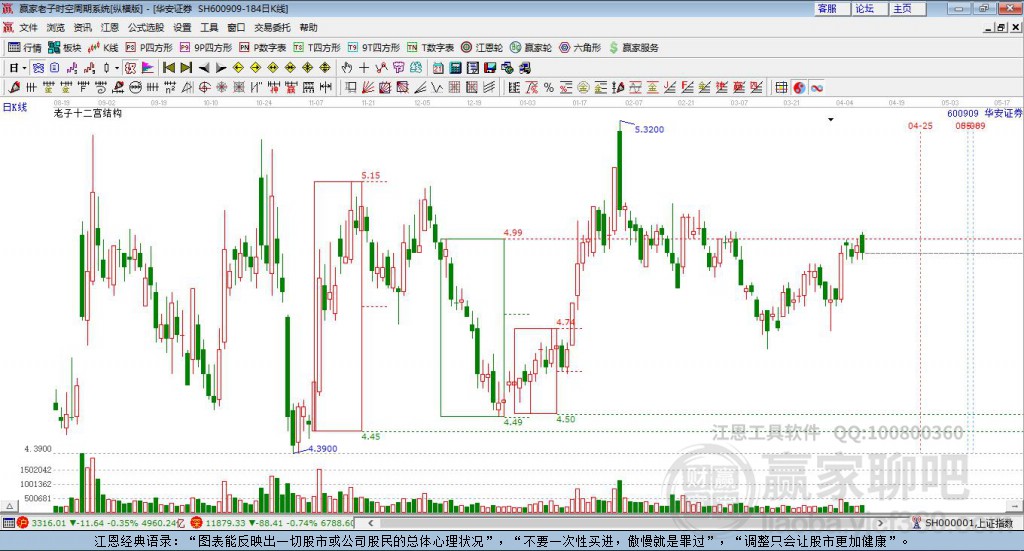The width and height of the screenshot is (1024, 551).
Task: Select the red pencil drawing tool
Action: [x=14, y=87]
